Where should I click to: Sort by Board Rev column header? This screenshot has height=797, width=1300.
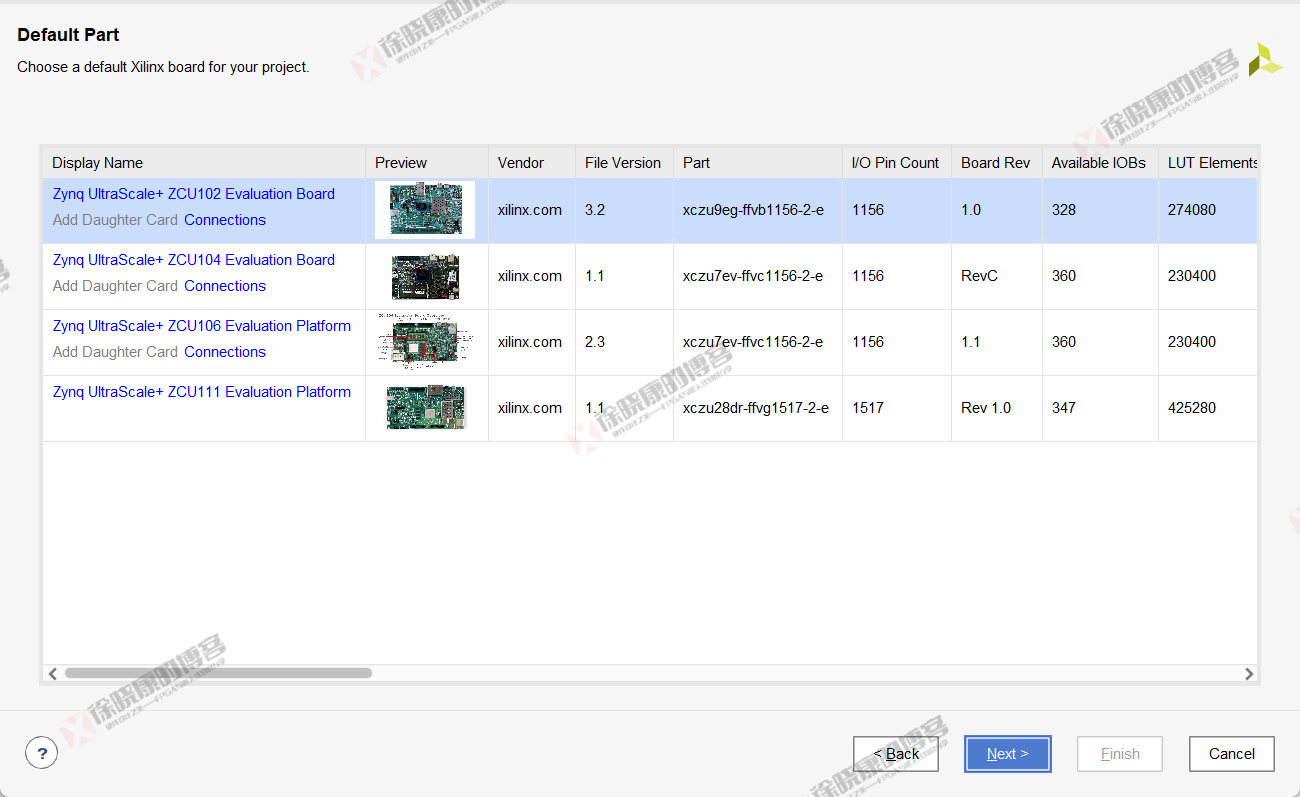pyautogui.click(x=997, y=163)
